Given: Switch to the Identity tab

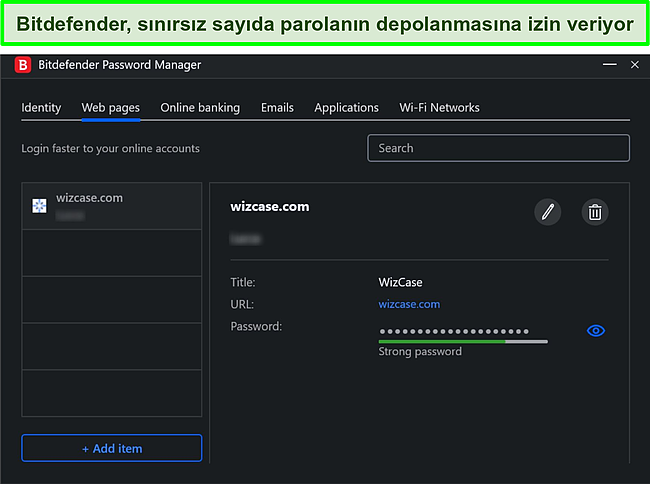Looking at the screenshot, I should pos(41,108).
